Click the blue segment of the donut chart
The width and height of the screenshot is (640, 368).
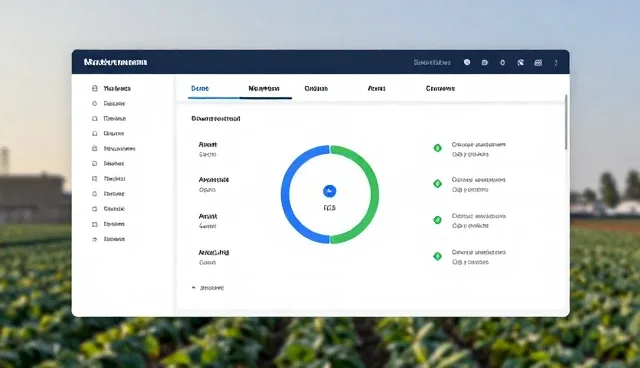(x=286, y=195)
